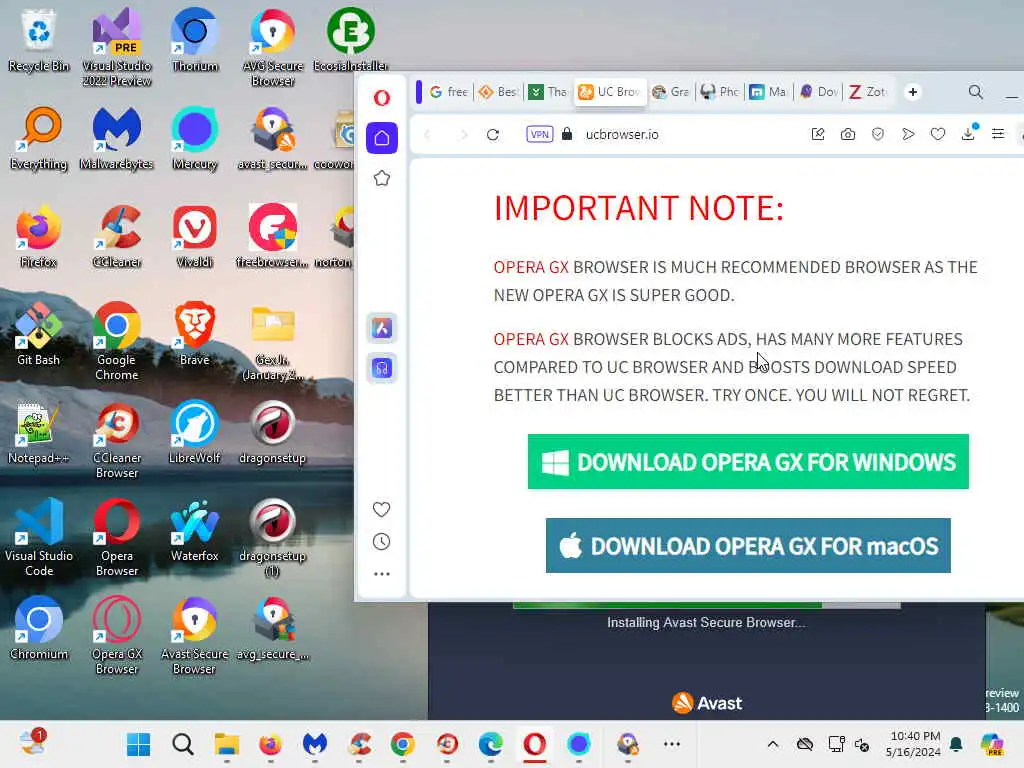Click first red OPERA GX link
Image resolution: width=1024 pixels, height=768 pixels.
[531, 267]
